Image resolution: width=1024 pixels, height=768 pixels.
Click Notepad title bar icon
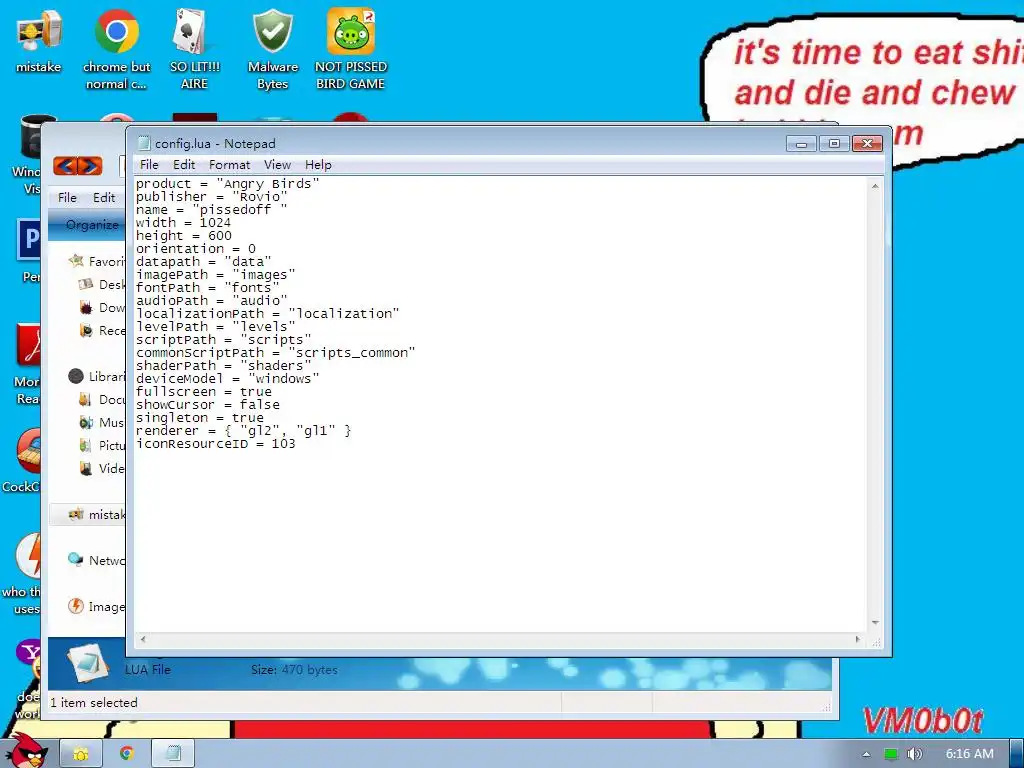[144, 143]
